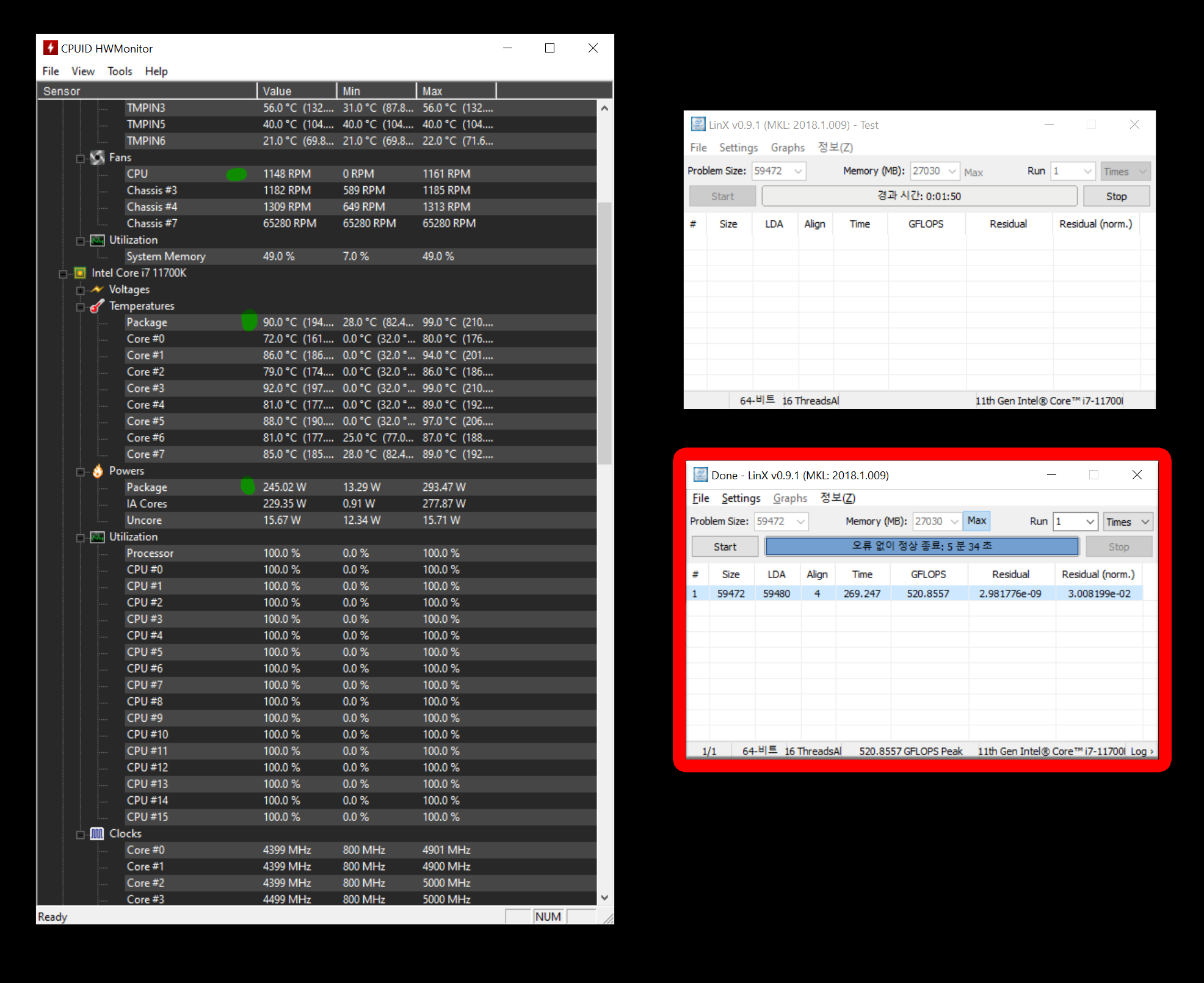Collapse the Powers tree node

pyautogui.click(x=80, y=472)
